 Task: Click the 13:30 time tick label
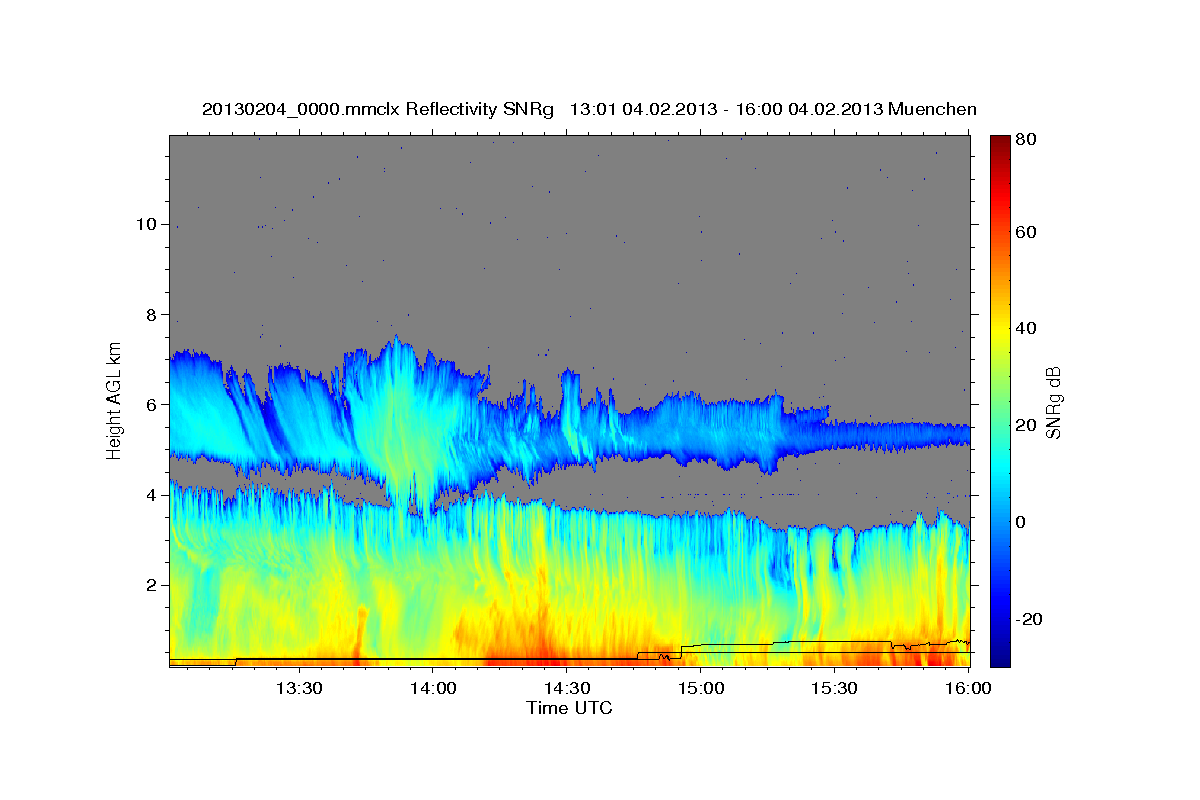(299, 688)
